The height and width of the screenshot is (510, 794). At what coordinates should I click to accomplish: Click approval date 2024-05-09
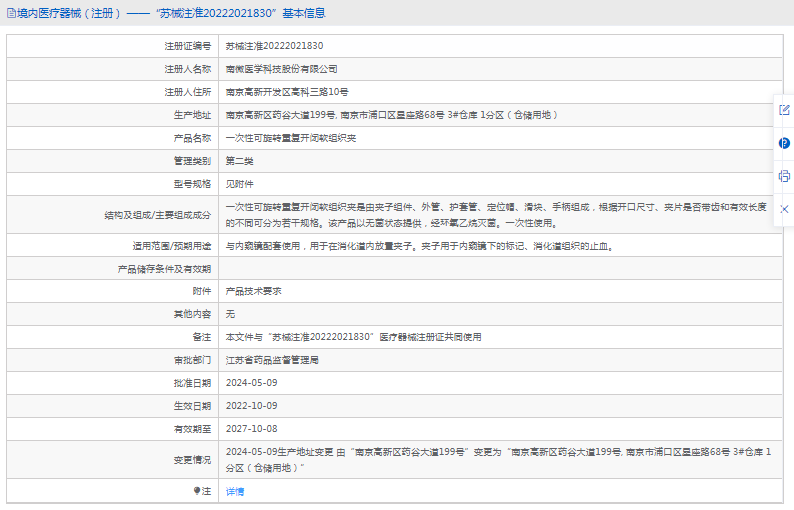252,383
